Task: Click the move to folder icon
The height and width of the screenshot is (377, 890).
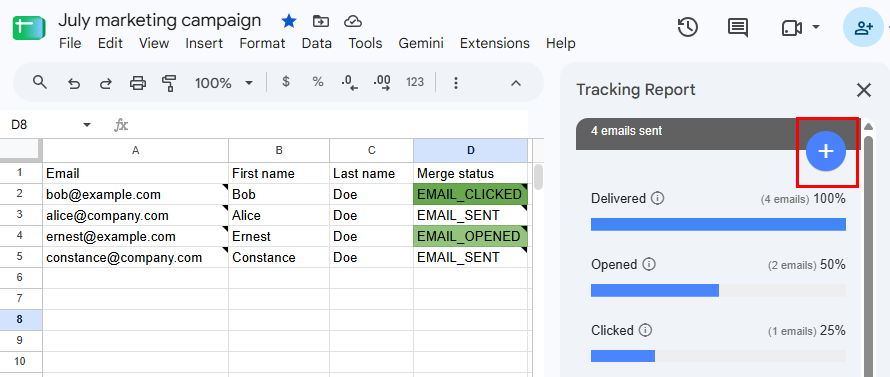Action: [x=321, y=22]
